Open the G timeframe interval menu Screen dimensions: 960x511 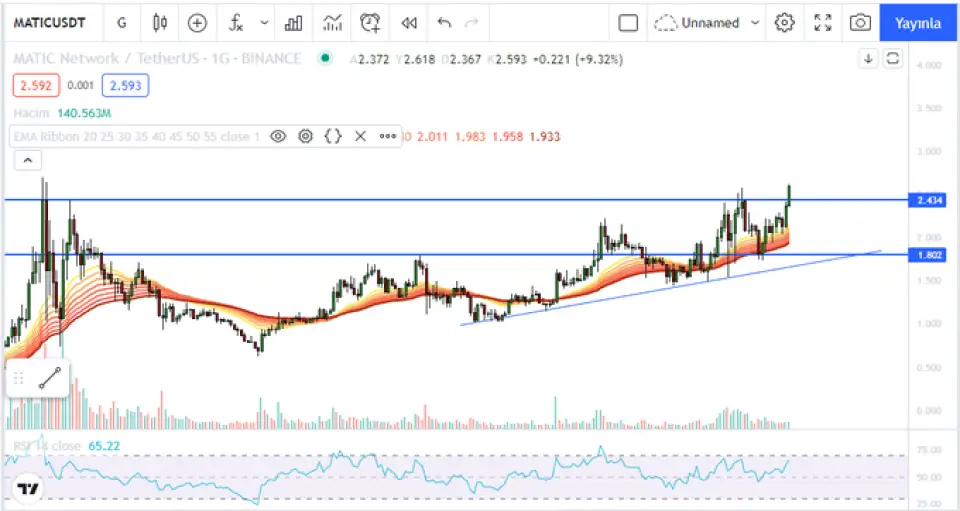pos(121,22)
